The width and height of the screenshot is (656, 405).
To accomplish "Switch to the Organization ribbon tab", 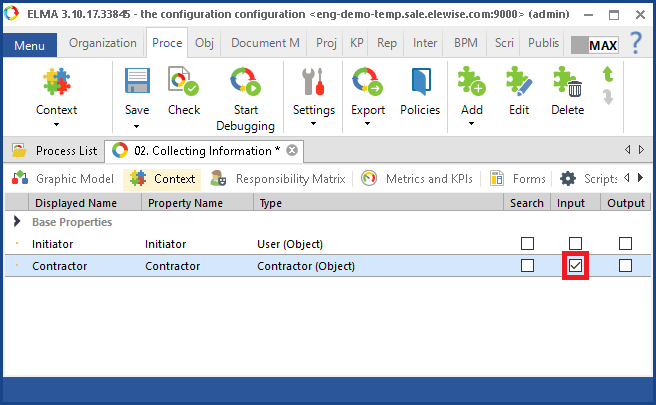I will pos(102,44).
